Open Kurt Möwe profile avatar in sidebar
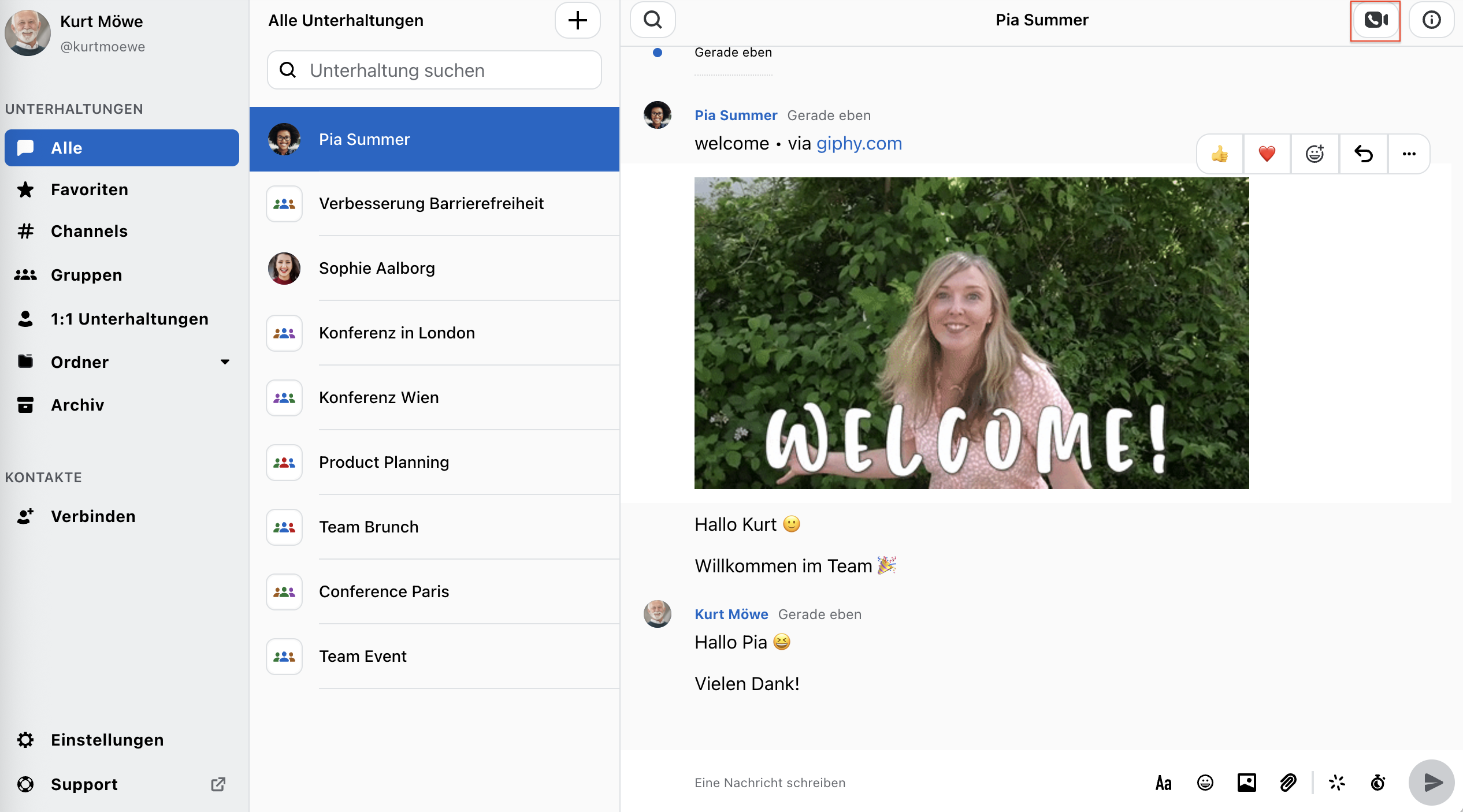 point(27,32)
